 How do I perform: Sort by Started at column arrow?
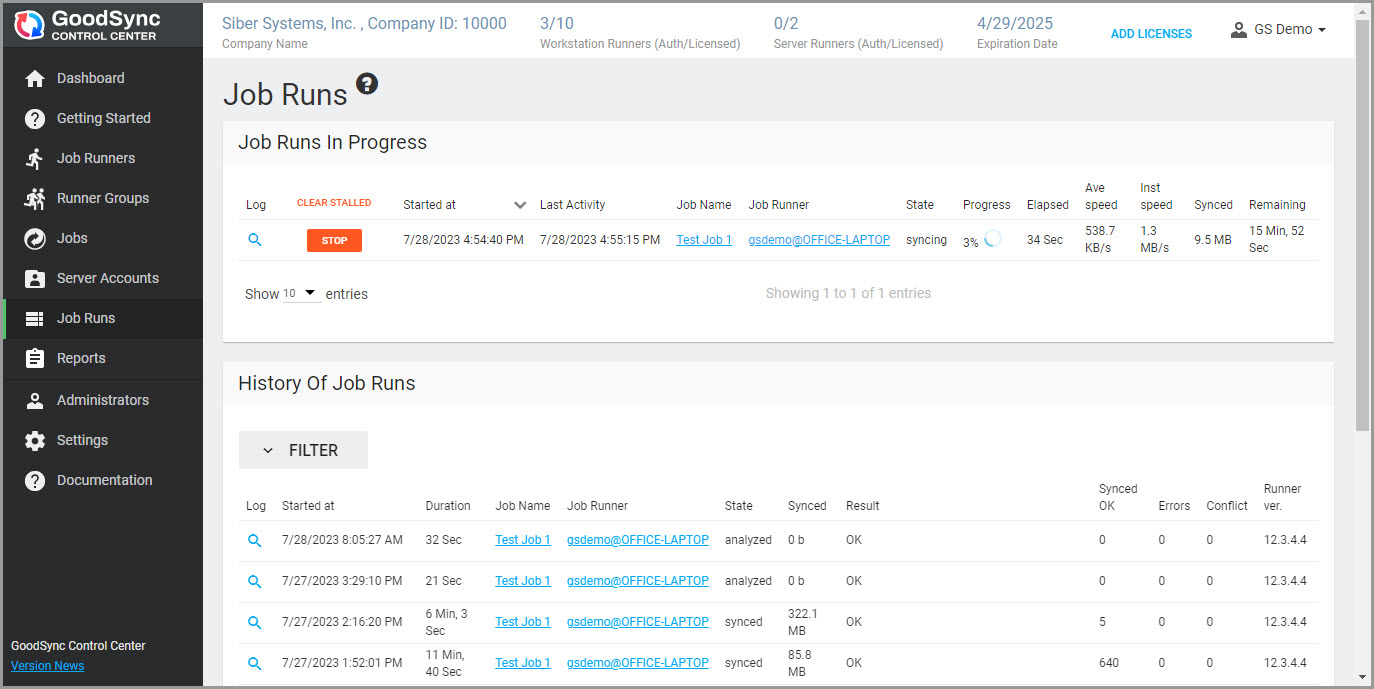tap(519, 205)
